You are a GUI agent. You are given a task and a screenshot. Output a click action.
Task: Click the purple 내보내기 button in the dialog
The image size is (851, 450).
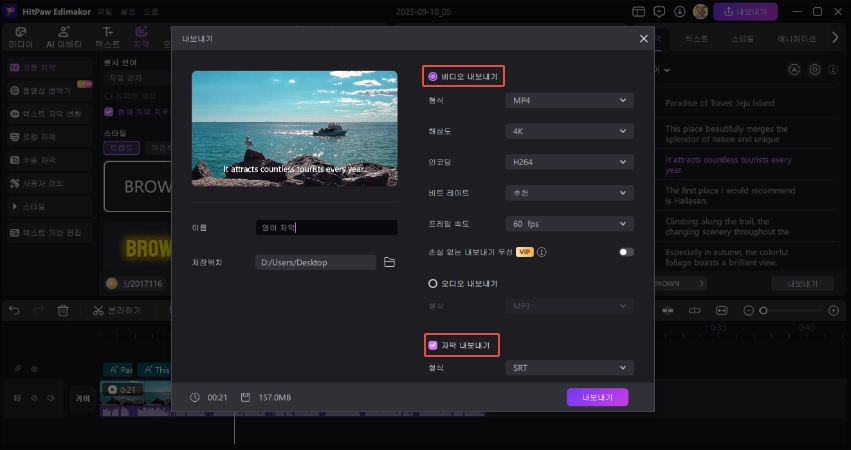(x=597, y=397)
